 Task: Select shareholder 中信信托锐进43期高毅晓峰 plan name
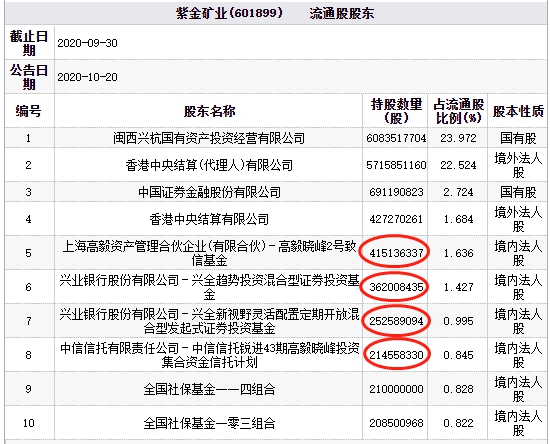209,355
